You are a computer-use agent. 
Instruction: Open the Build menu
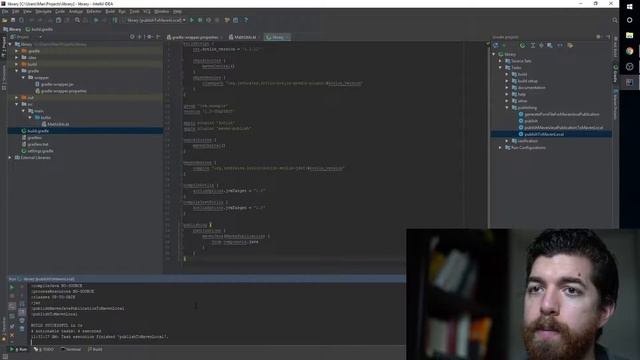click(110, 11)
